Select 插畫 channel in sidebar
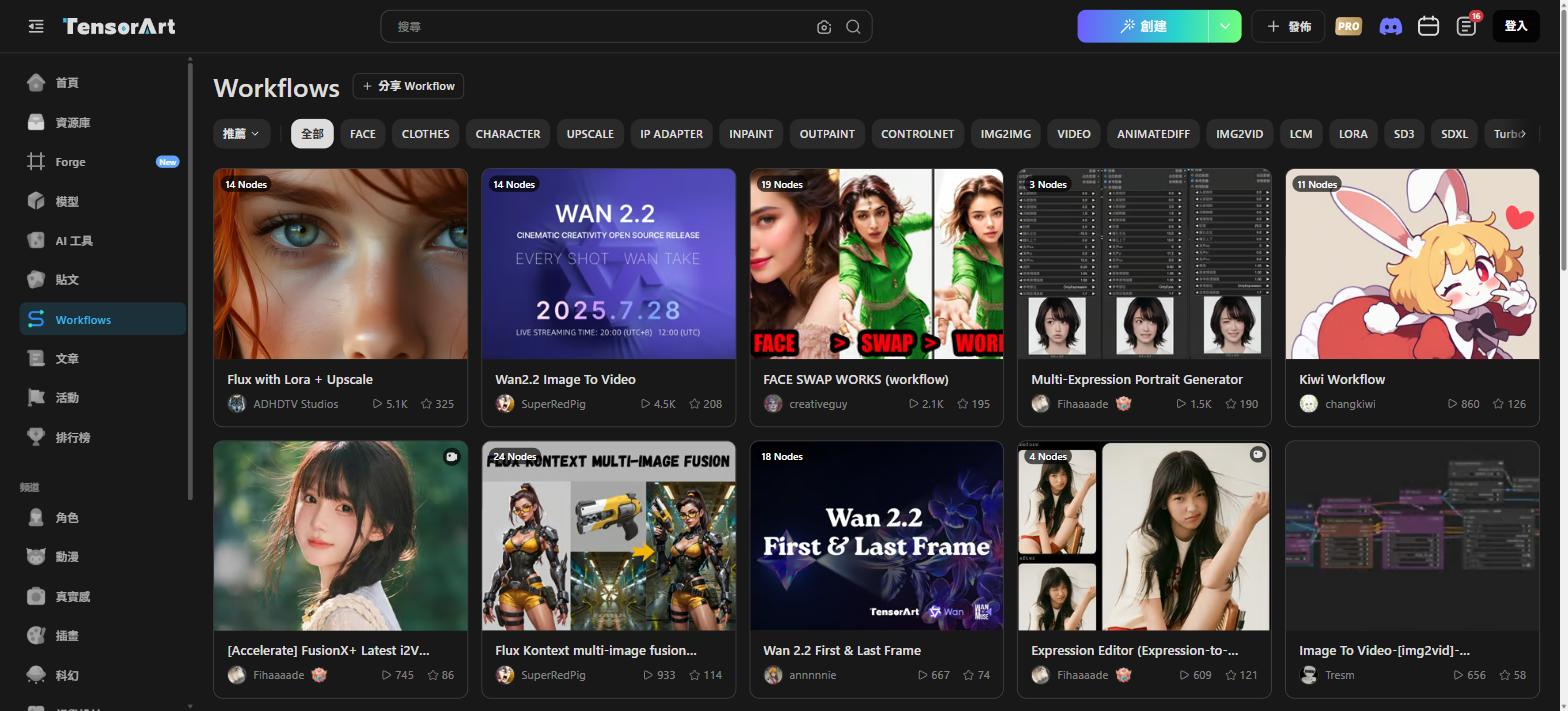The image size is (1568, 711). click(102, 636)
